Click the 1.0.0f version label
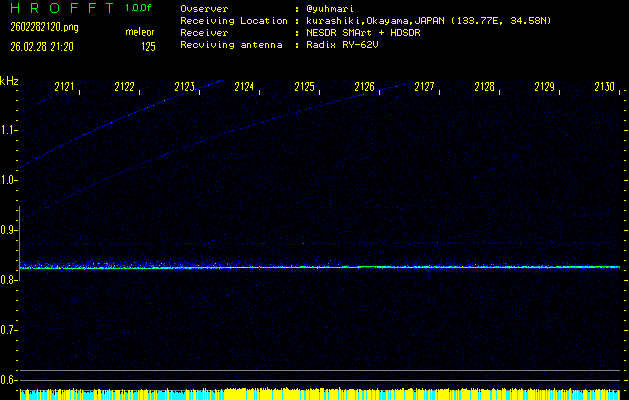 pos(139,8)
